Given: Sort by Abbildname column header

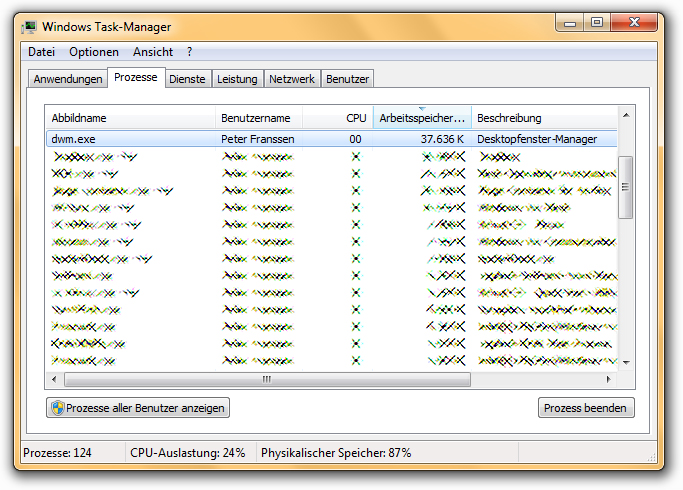Looking at the screenshot, I should pos(130,118).
